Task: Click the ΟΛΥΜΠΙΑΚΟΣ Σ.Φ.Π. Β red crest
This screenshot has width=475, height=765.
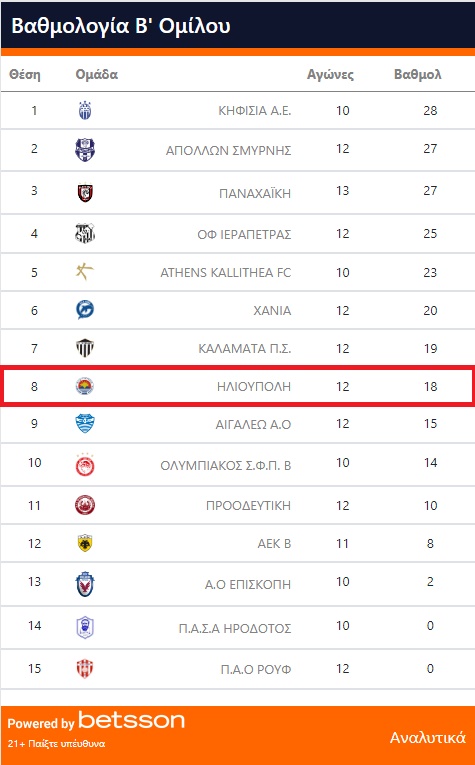Action: click(x=85, y=464)
